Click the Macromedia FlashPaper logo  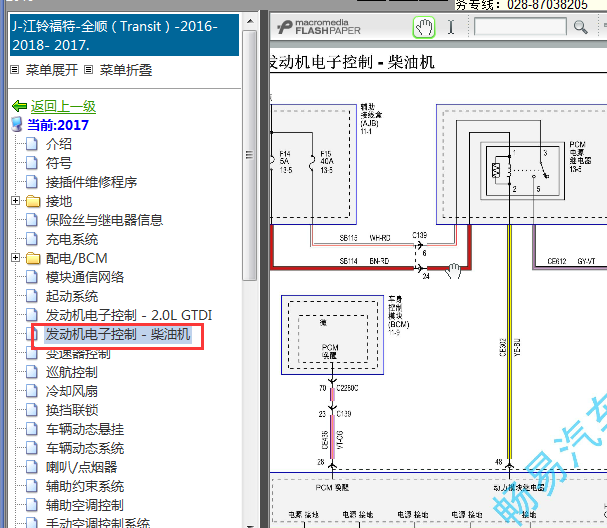[x=319, y=27]
